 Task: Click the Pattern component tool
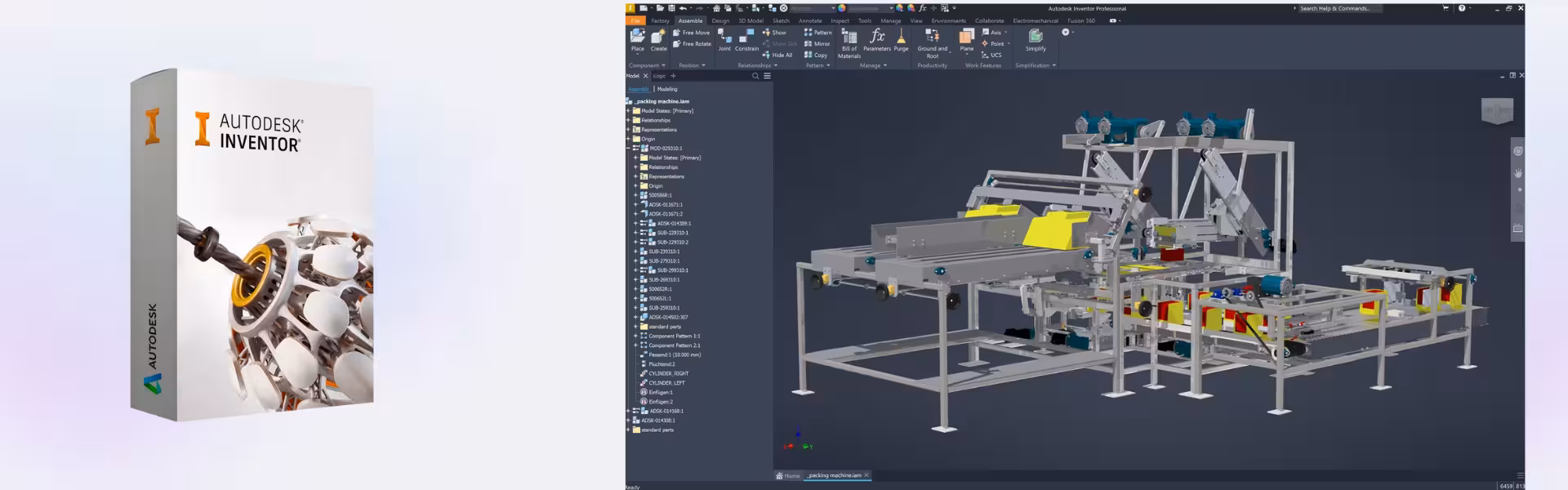(x=817, y=33)
